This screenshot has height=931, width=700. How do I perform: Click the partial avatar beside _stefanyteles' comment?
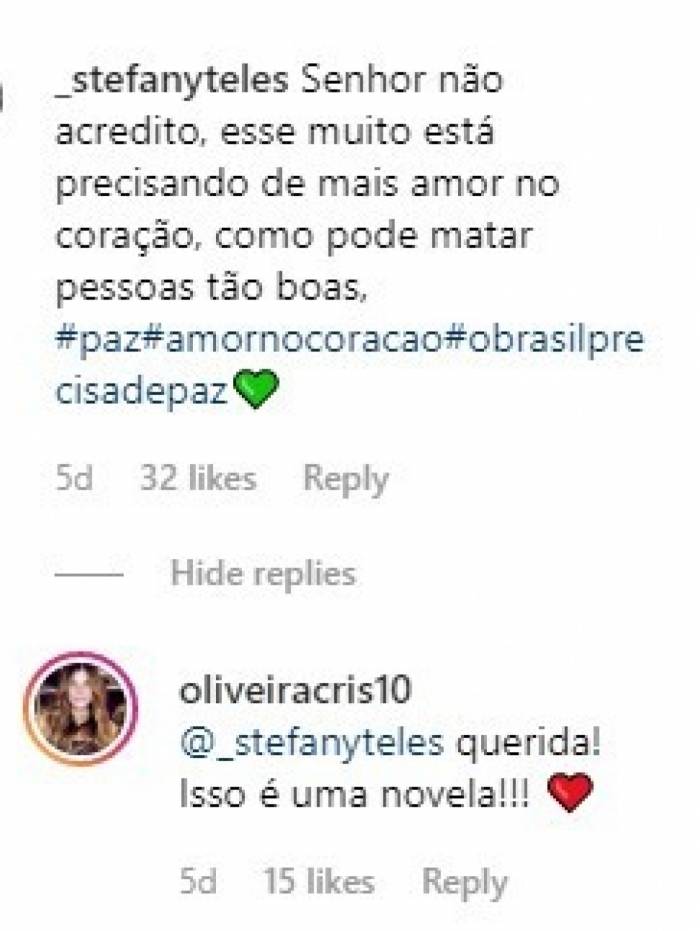tap(2, 98)
